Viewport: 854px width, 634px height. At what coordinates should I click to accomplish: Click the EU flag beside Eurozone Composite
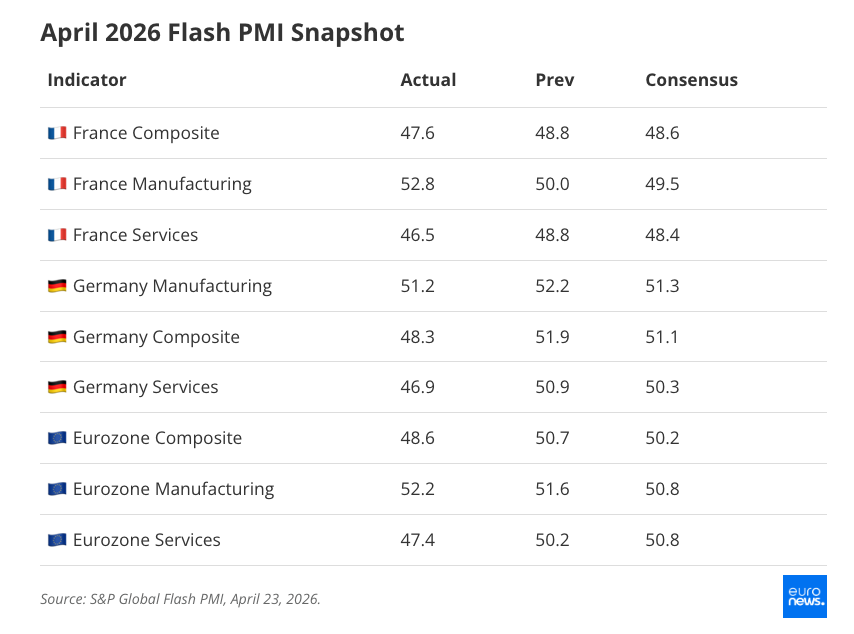click(x=57, y=438)
